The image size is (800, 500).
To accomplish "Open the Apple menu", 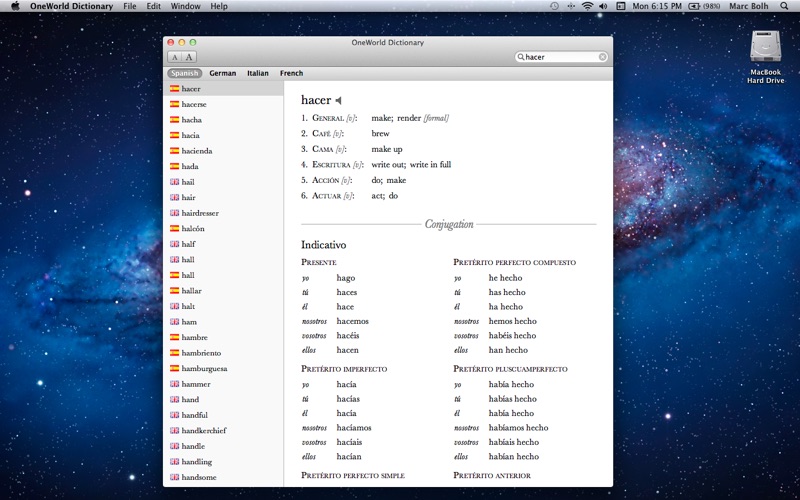I will pos(15,6).
